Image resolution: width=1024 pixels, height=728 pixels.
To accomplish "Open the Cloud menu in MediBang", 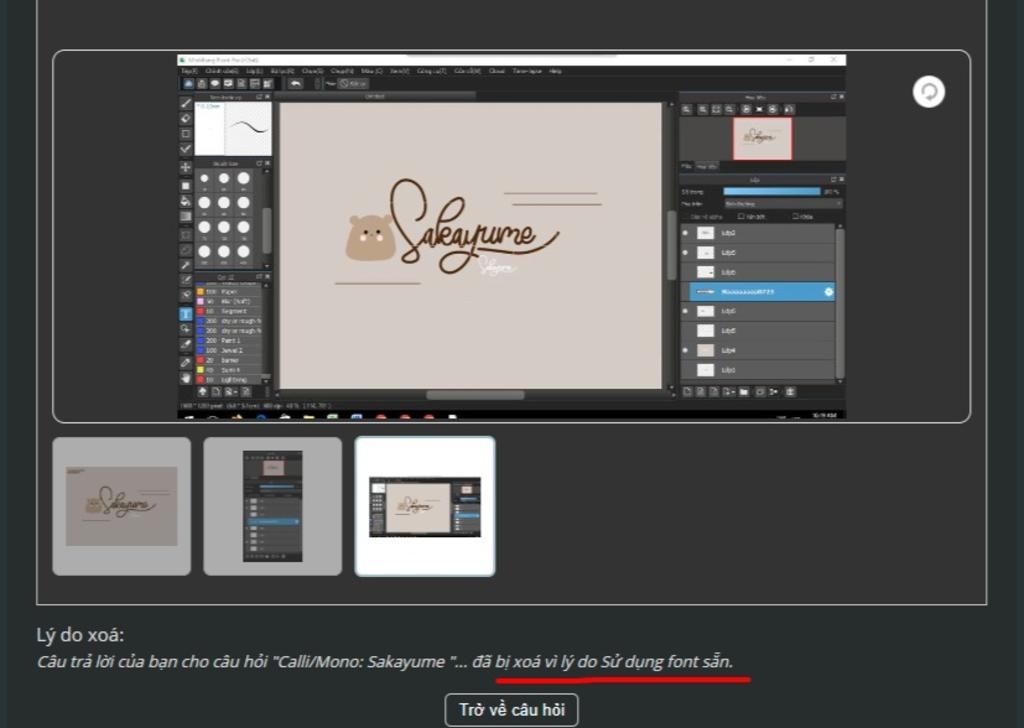I will (x=496, y=71).
